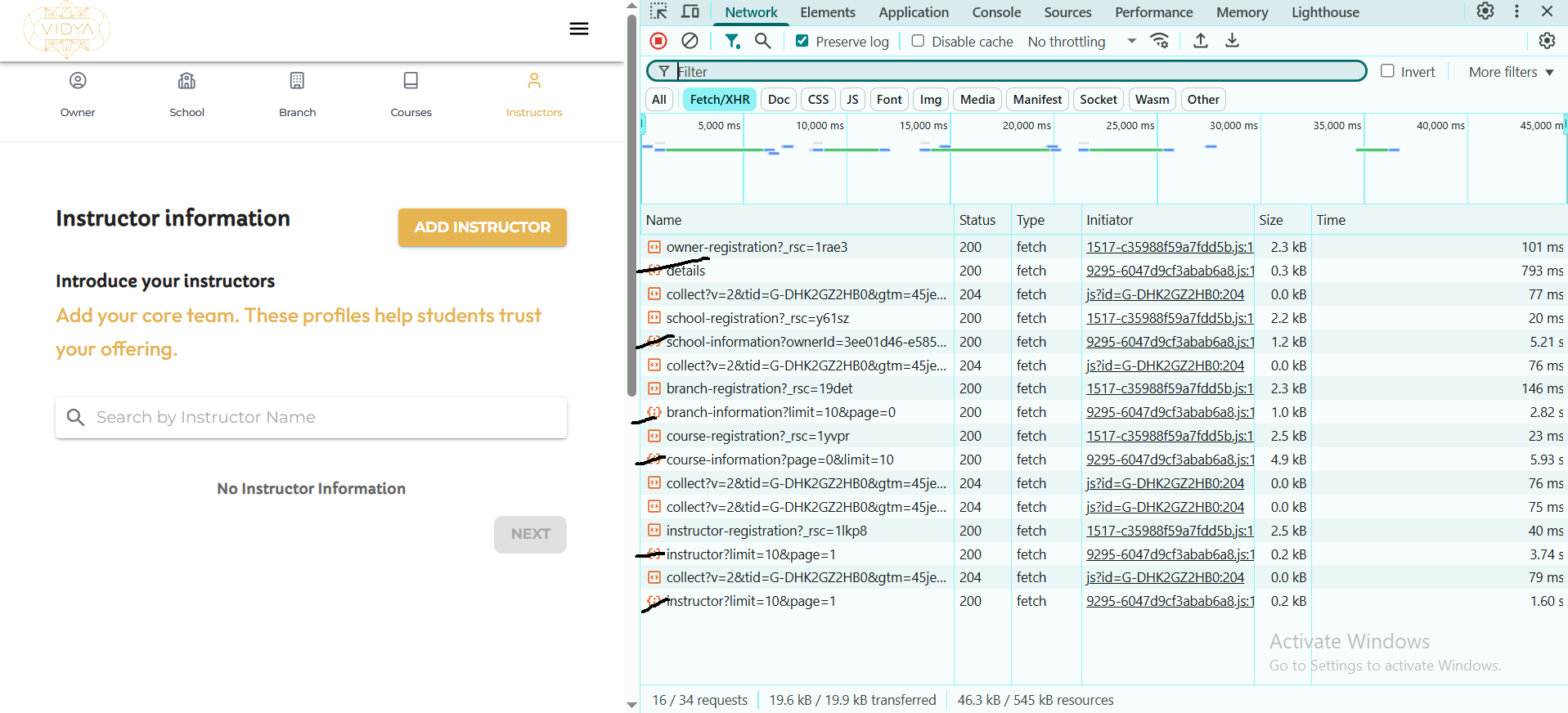
Task: Click the DevTools search magnifier icon
Action: click(762, 41)
